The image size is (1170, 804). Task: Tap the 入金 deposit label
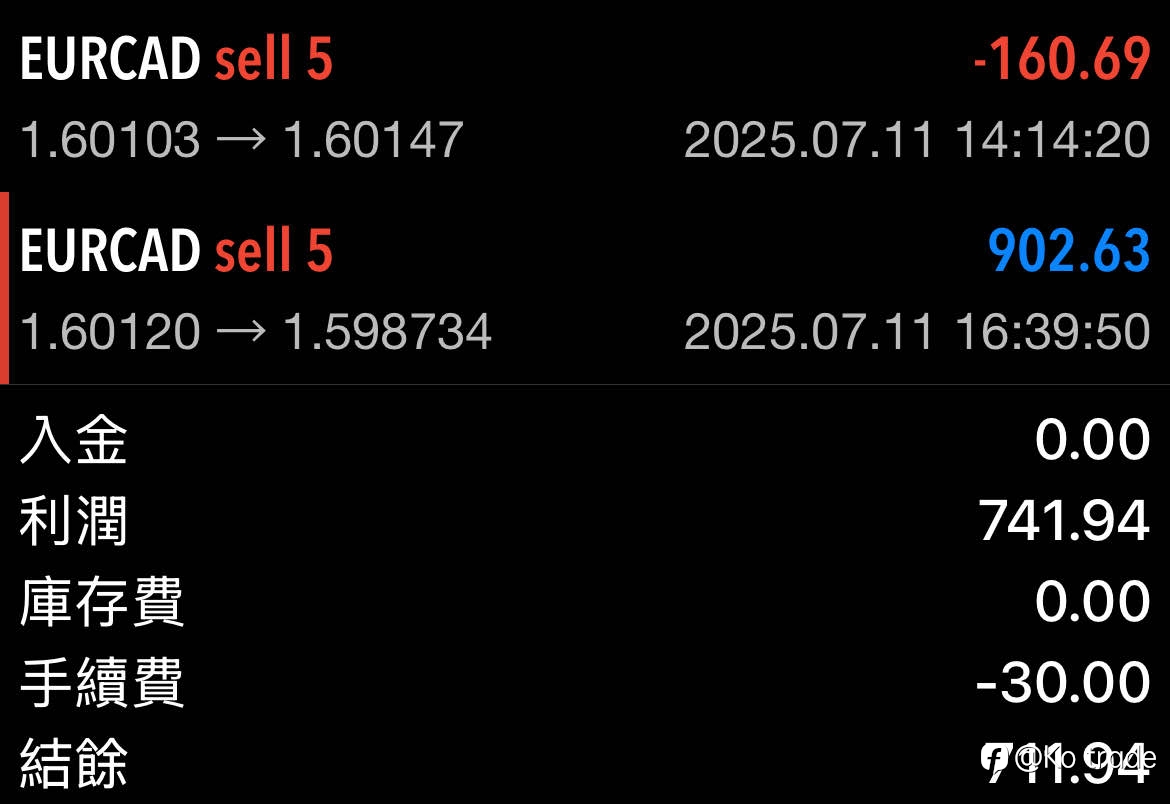point(74,440)
